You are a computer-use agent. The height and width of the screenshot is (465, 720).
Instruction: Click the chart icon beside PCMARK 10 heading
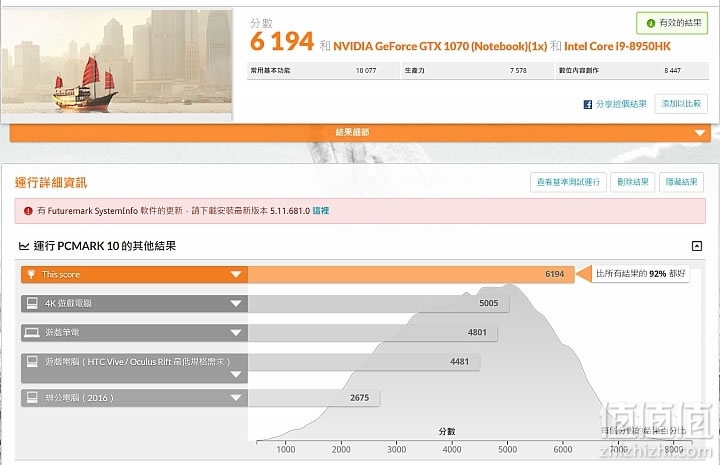24,246
